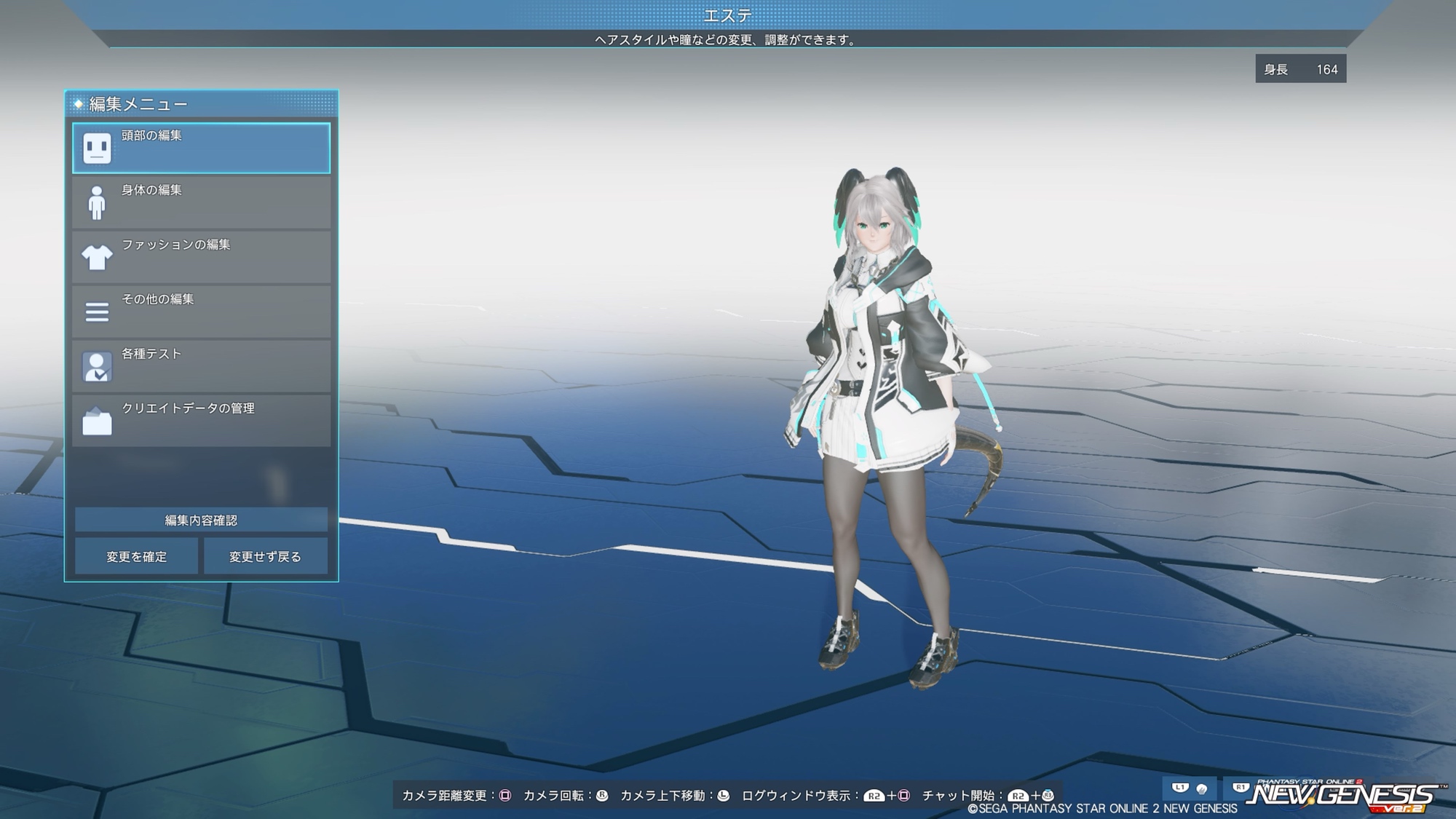Click the L stick camera vertical move icon

point(723,796)
